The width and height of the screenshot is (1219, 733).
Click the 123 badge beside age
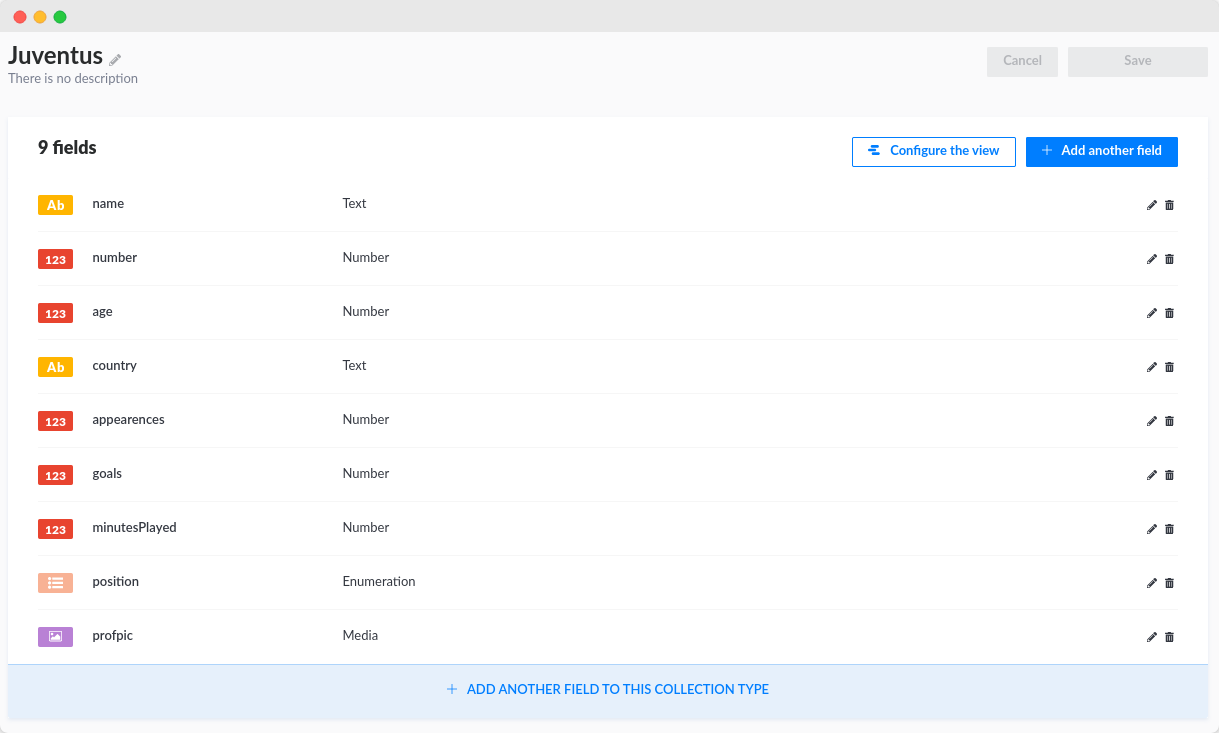click(x=55, y=313)
